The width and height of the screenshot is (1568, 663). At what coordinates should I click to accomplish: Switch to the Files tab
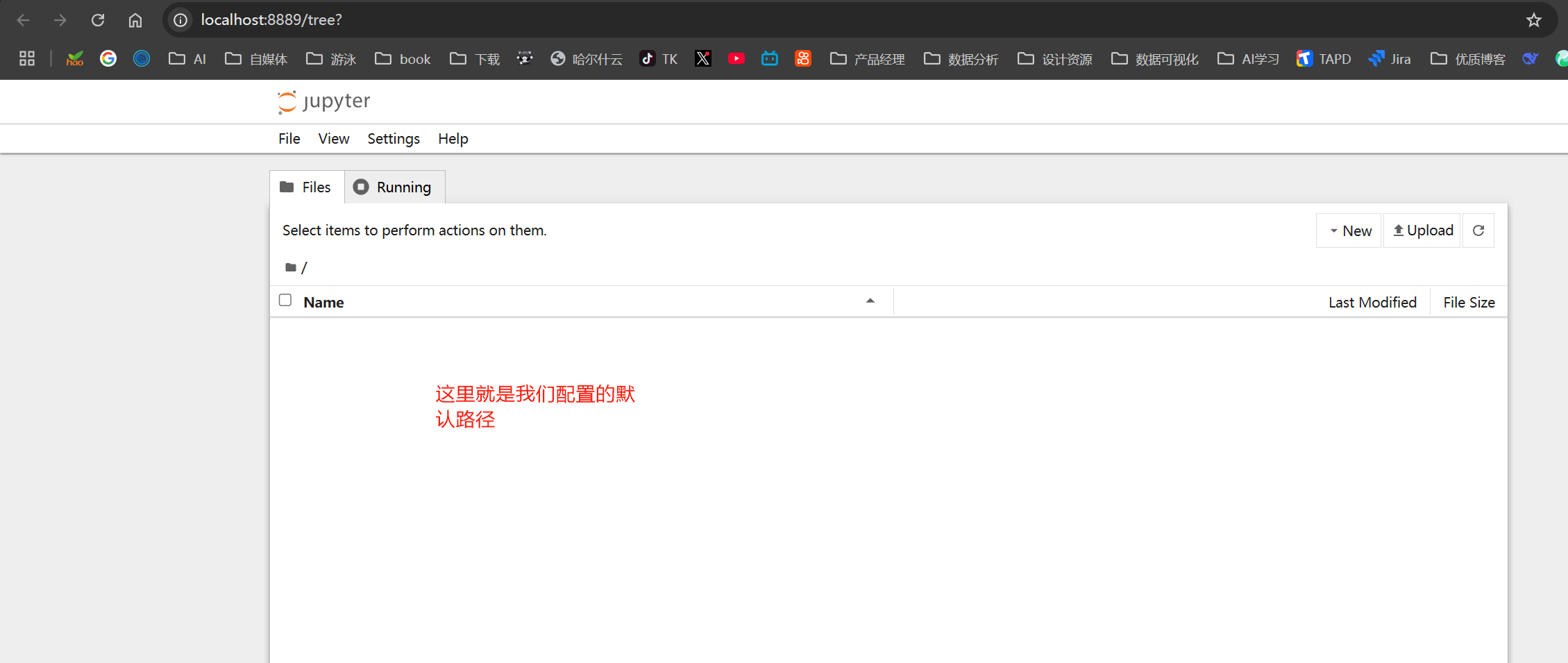[x=307, y=187]
